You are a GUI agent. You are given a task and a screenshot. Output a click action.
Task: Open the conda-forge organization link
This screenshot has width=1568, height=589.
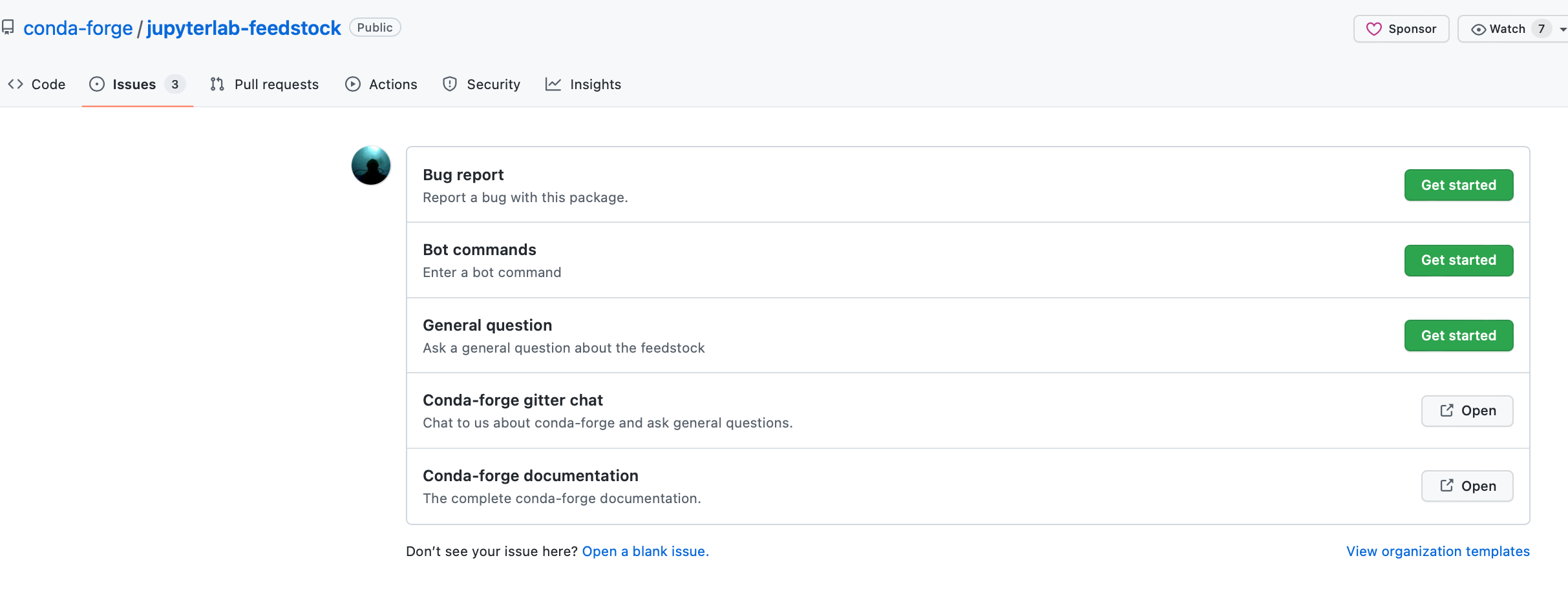click(x=78, y=28)
